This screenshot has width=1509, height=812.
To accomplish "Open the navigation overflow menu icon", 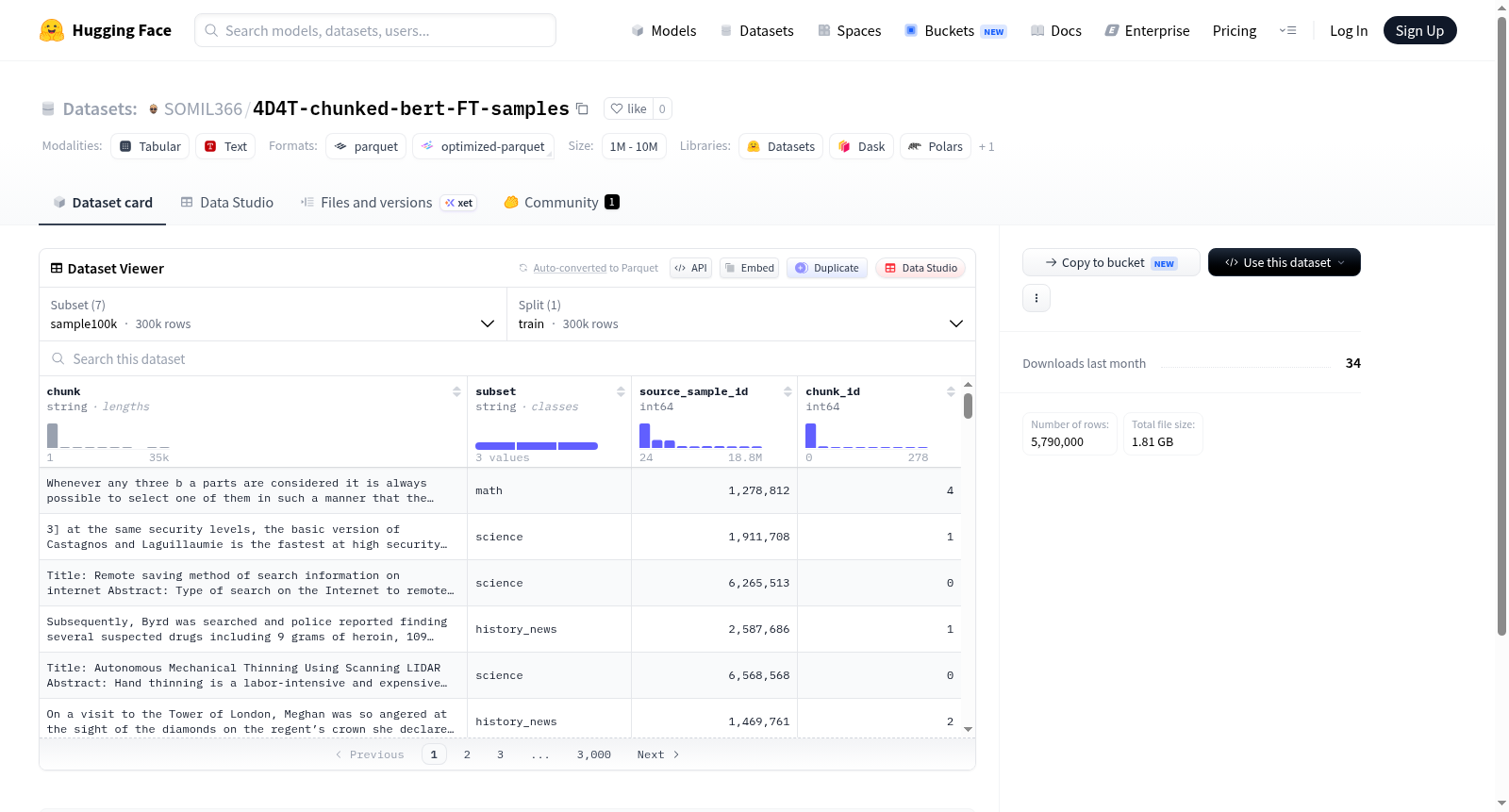I will click(1287, 30).
